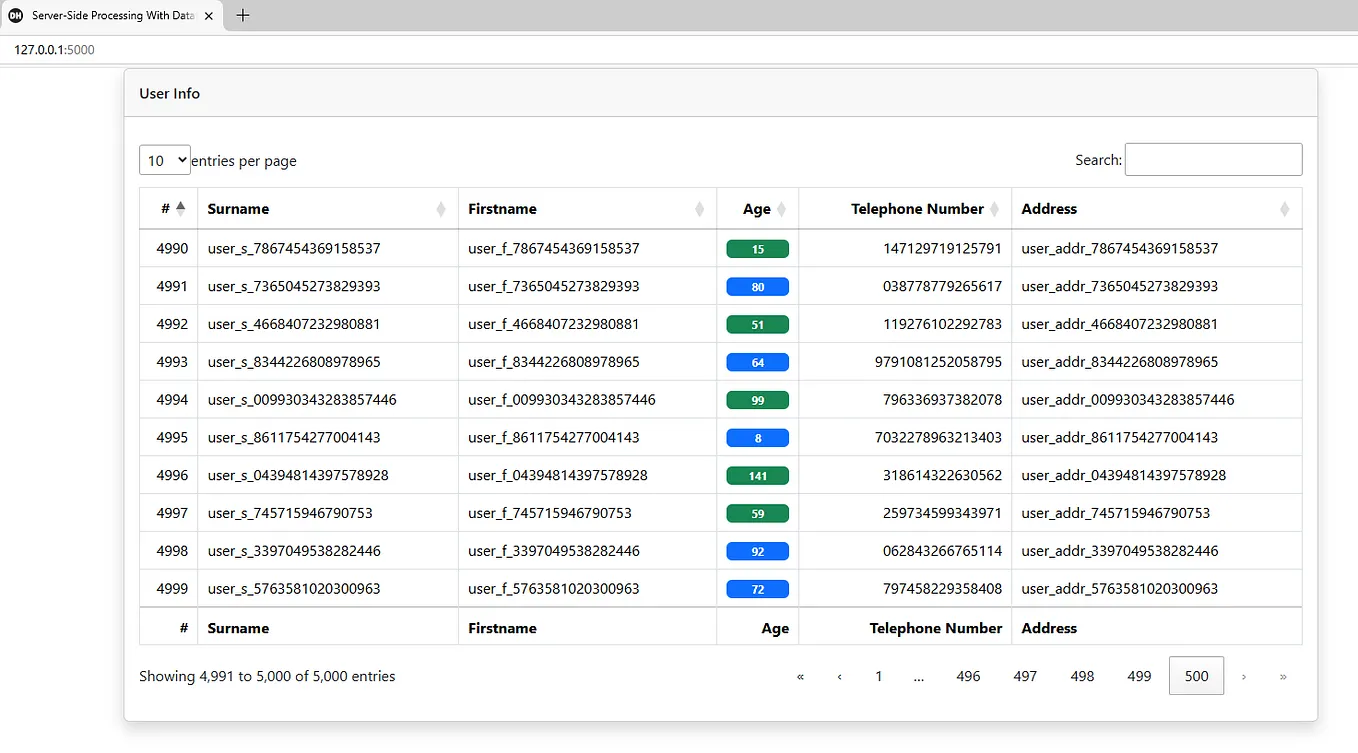Click the green age badge 15
This screenshot has width=1358, height=753.
point(758,249)
